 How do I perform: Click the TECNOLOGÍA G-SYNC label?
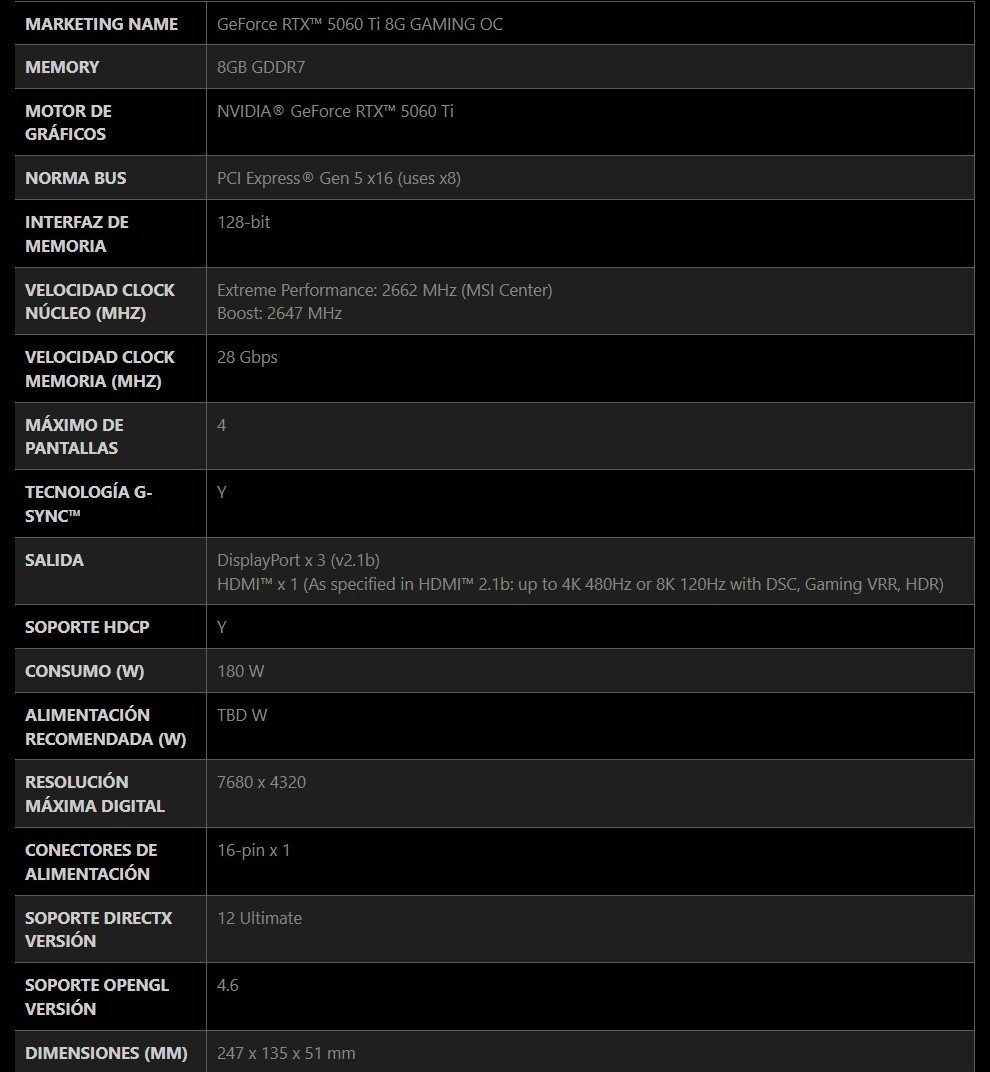pyautogui.click(x=88, y=503)
